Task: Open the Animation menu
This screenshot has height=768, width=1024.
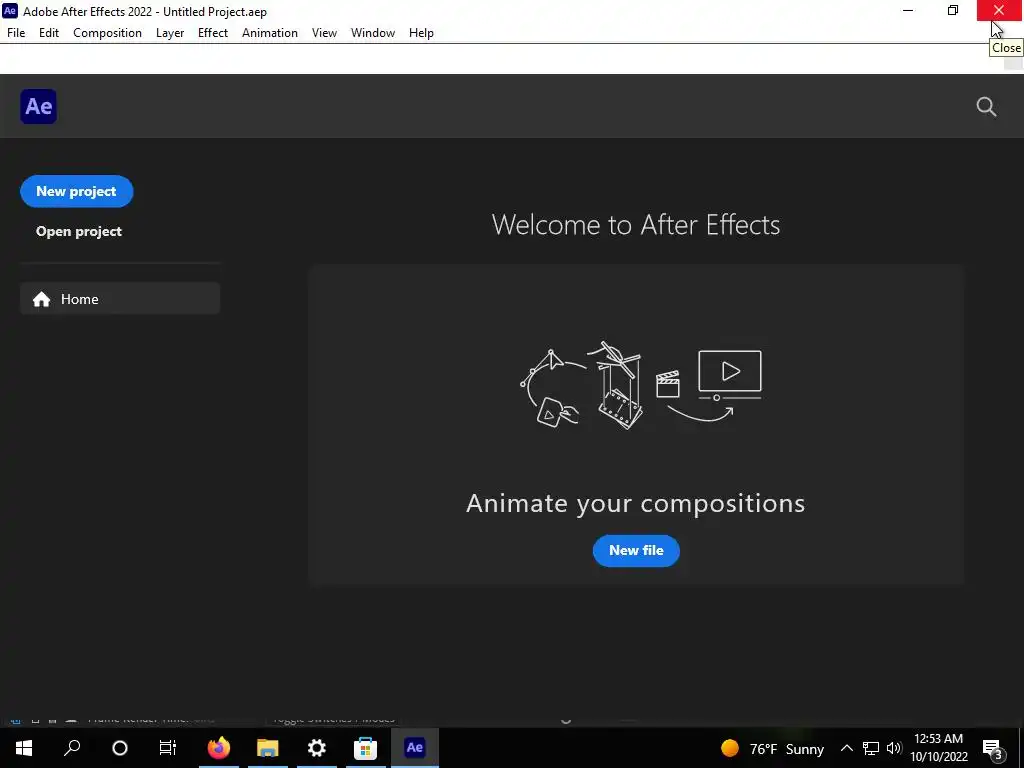Action: 270,33
